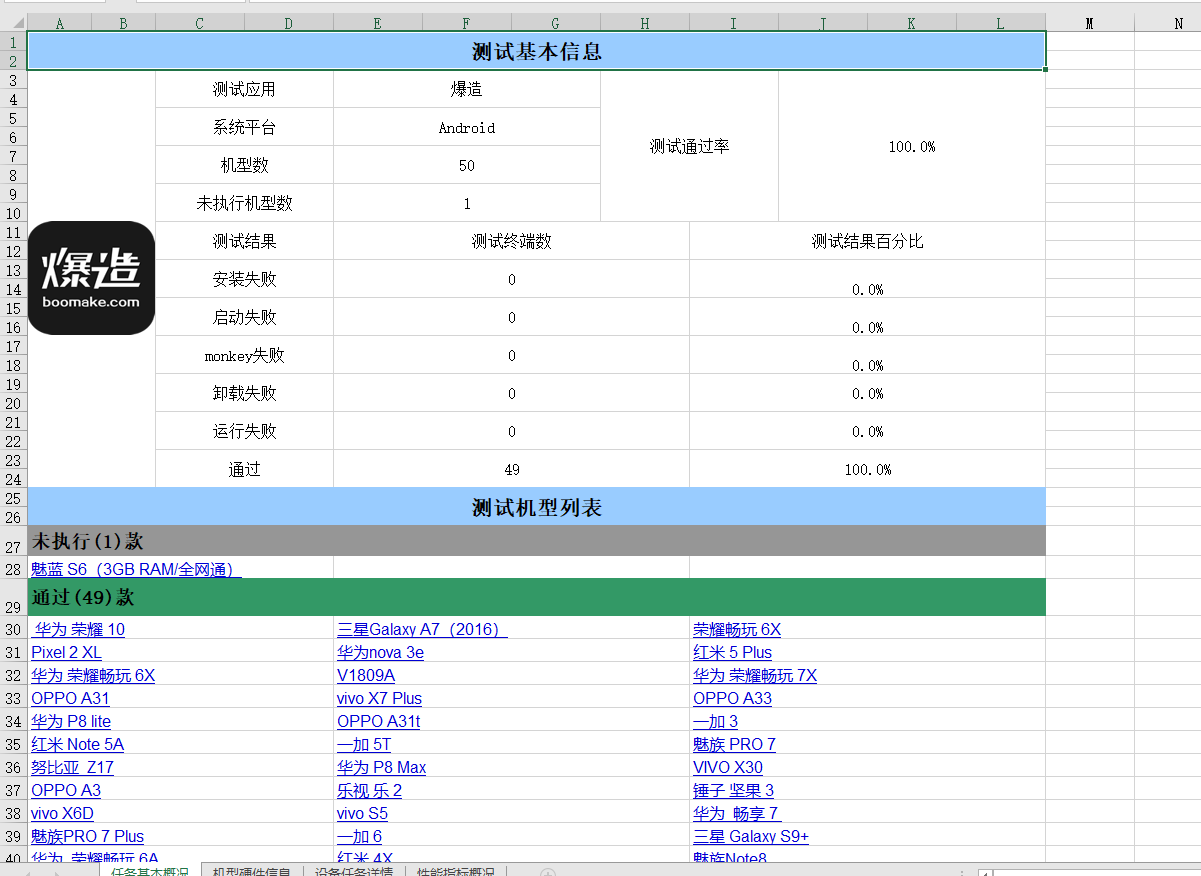Open the OPPO A31t link
This screenshot has width=1201, height=876.
pyautogui.click(x=378, y=721)
